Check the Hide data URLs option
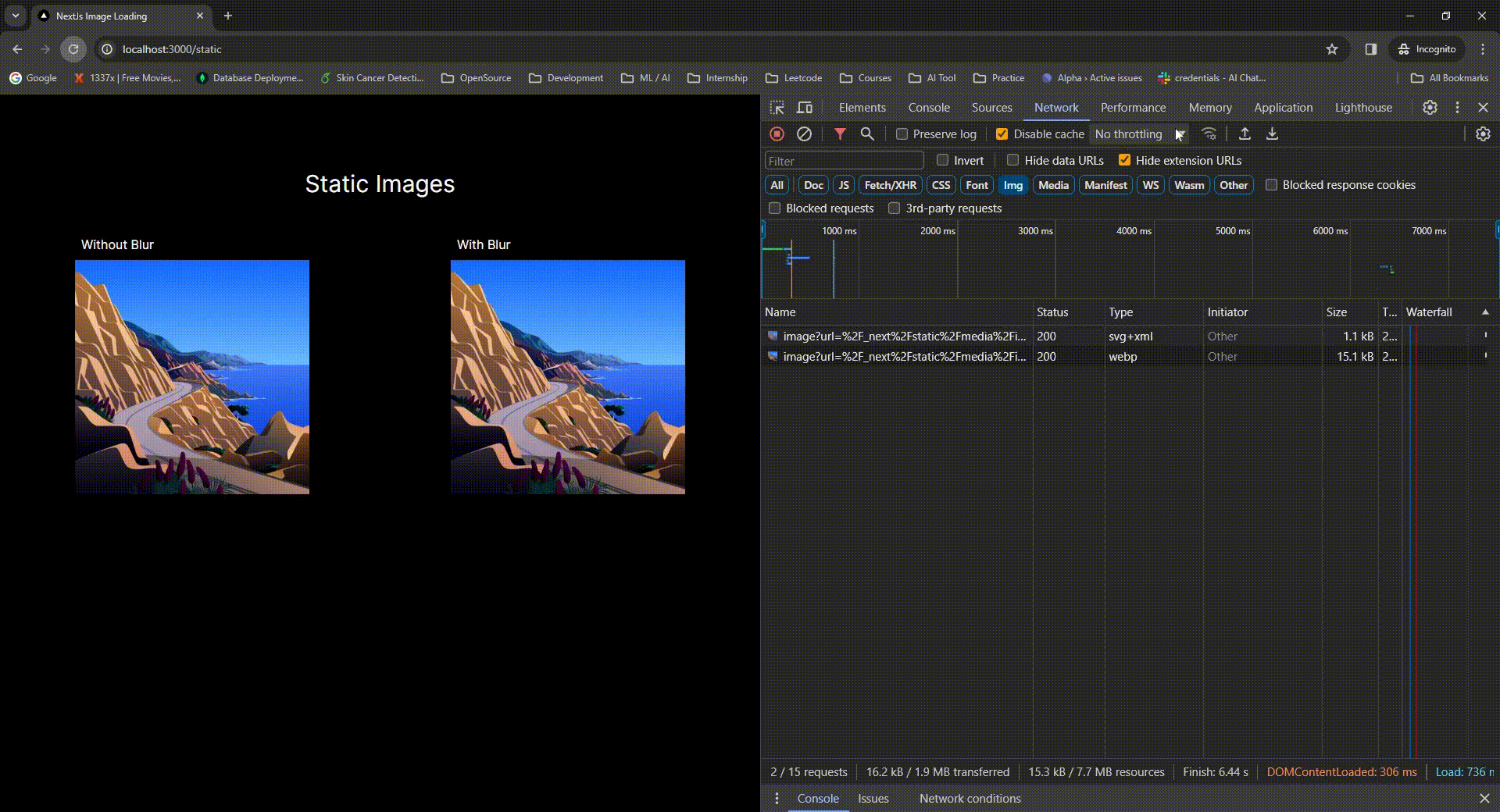Viewport: 1500px width, 812px height. tap(1013, 160)
